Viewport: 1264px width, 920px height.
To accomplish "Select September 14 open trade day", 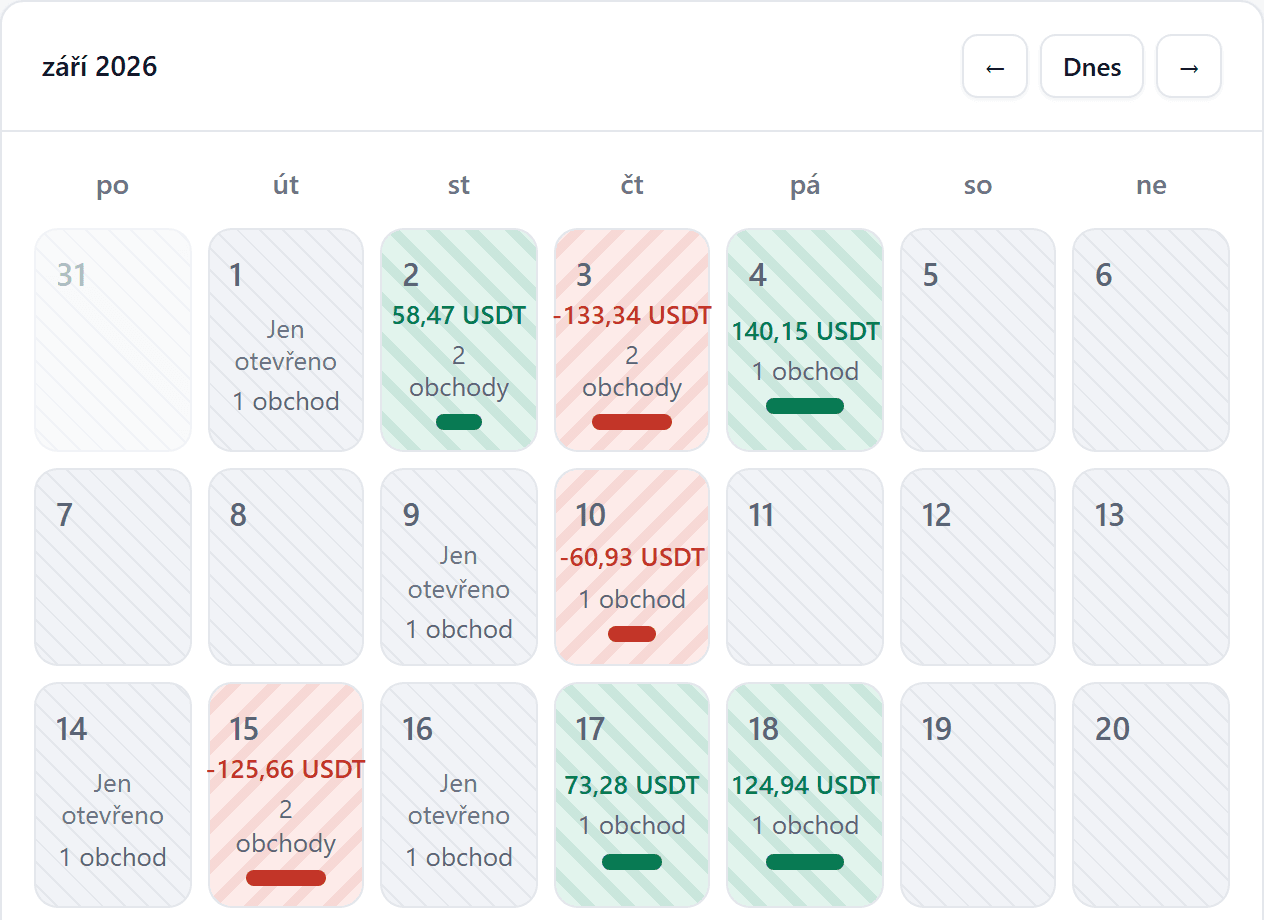I will click(113, 795).
